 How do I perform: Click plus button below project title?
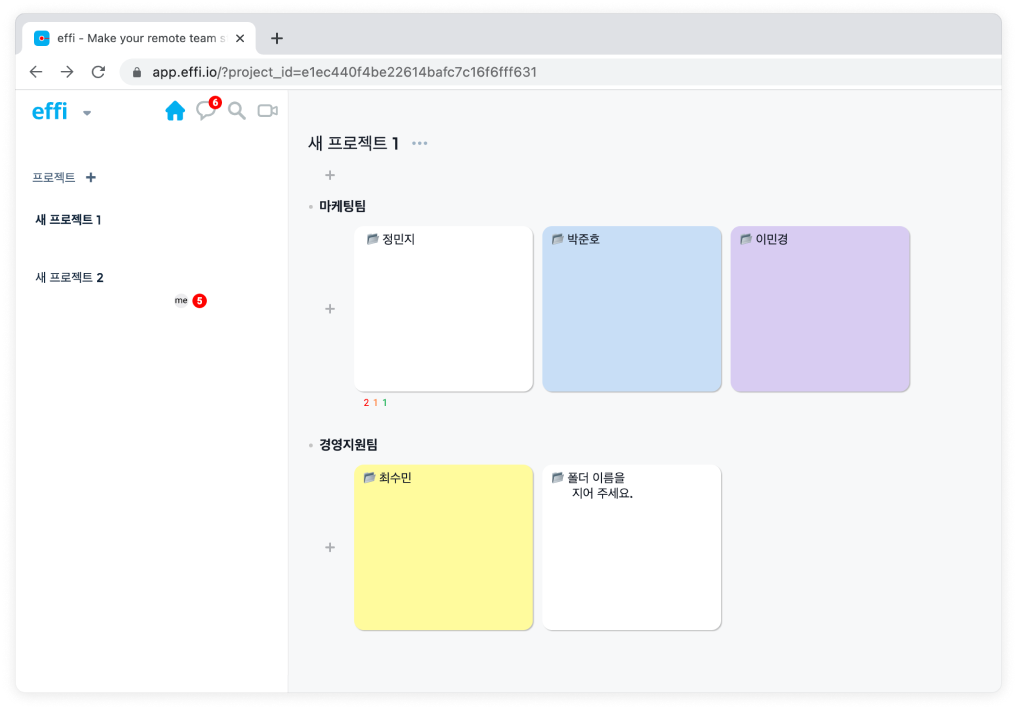point(330,176)
